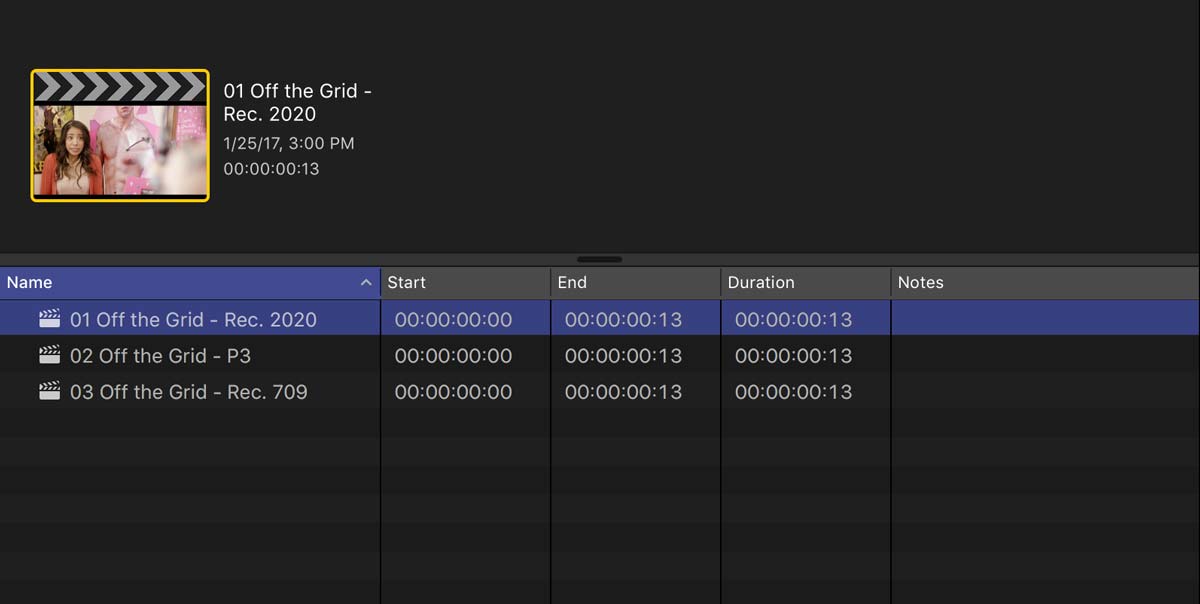Screen dimensions: 1200x604
Task: Click the Duration timecode of 03 Off the Grid - Rec. 709
Action: point(793,392)
